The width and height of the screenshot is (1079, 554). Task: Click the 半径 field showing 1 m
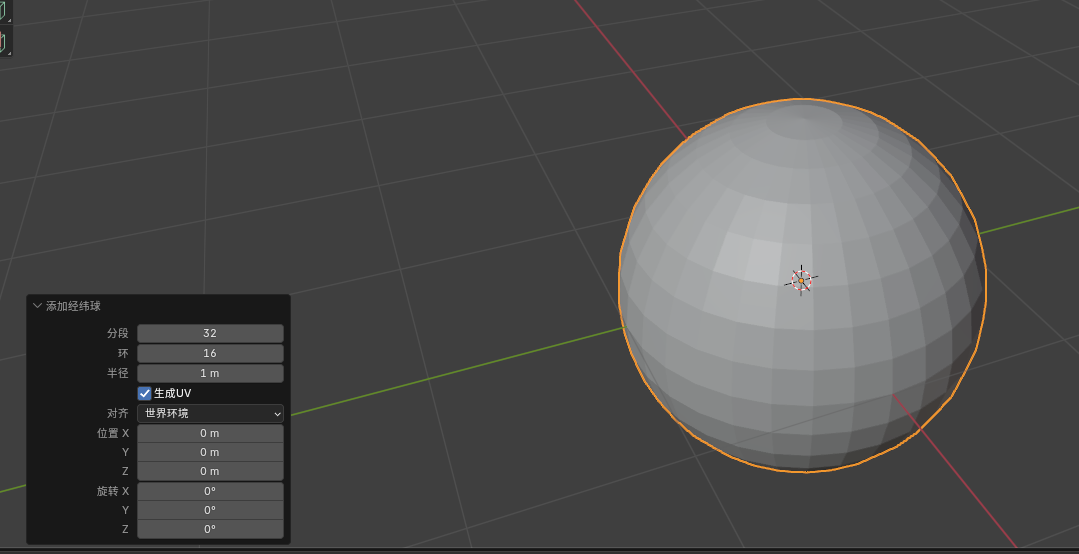(x=210, y=373)
